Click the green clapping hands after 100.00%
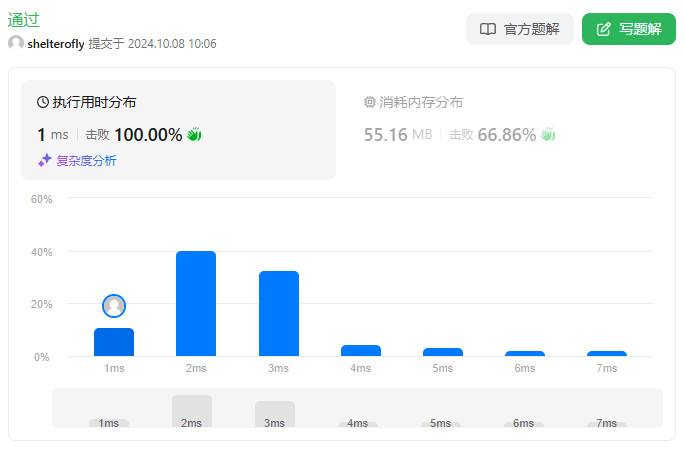The height and width of the screenshot is (449, 685). [194, 135]
